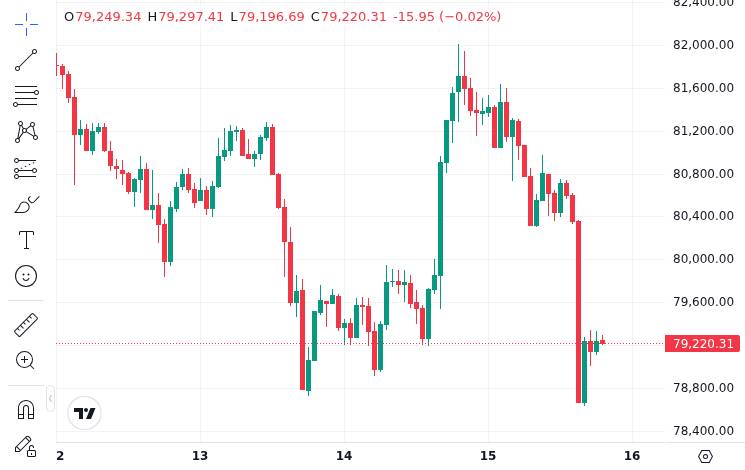The image size is (745, 470).
Task: Select the crosshair cursor tool
Action: coord(26,24)
